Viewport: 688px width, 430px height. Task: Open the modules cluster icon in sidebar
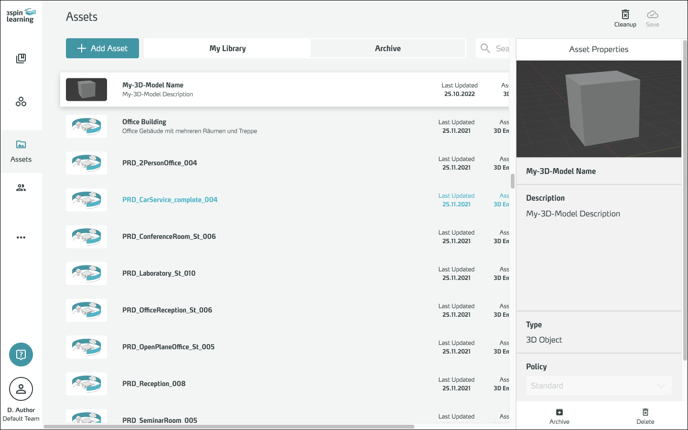click(21, 102)
